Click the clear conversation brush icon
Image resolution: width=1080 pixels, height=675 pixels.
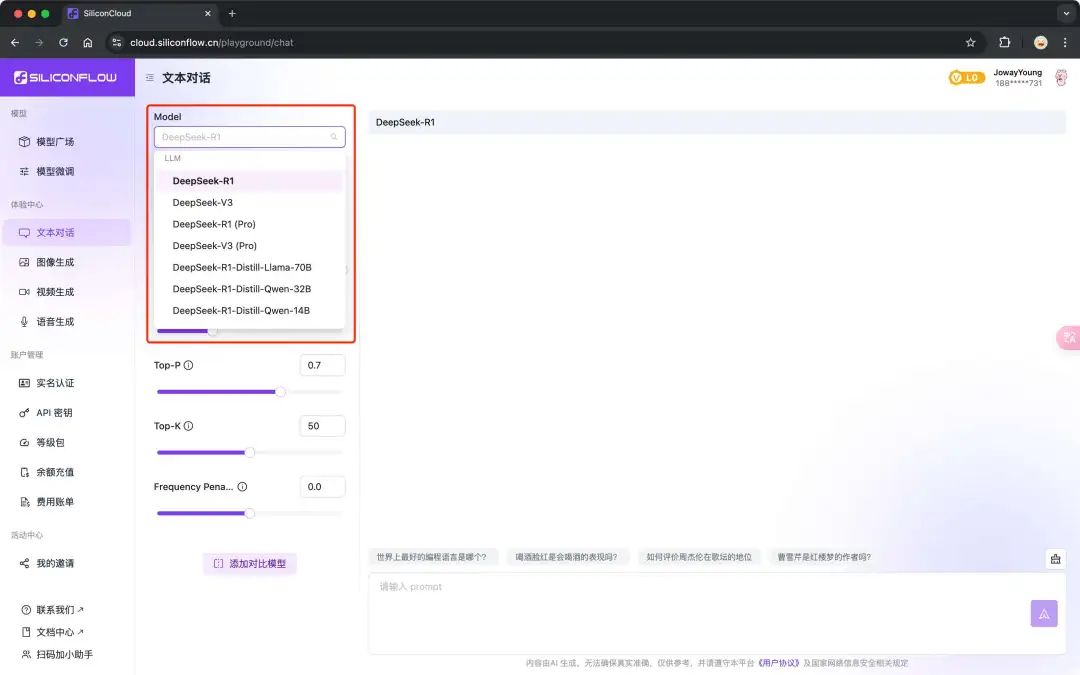[x=1055, y=558]
